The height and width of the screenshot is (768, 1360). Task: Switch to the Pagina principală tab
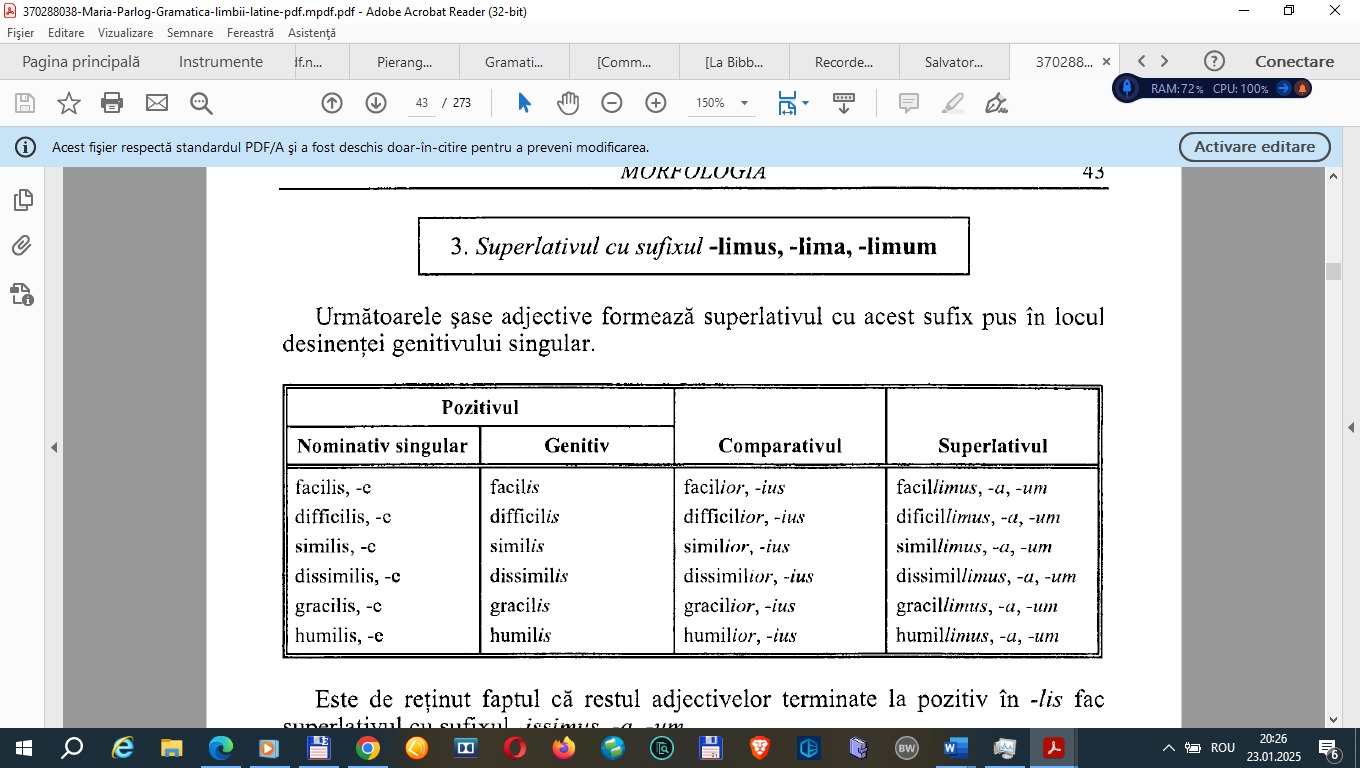click(x=81, y=62)
